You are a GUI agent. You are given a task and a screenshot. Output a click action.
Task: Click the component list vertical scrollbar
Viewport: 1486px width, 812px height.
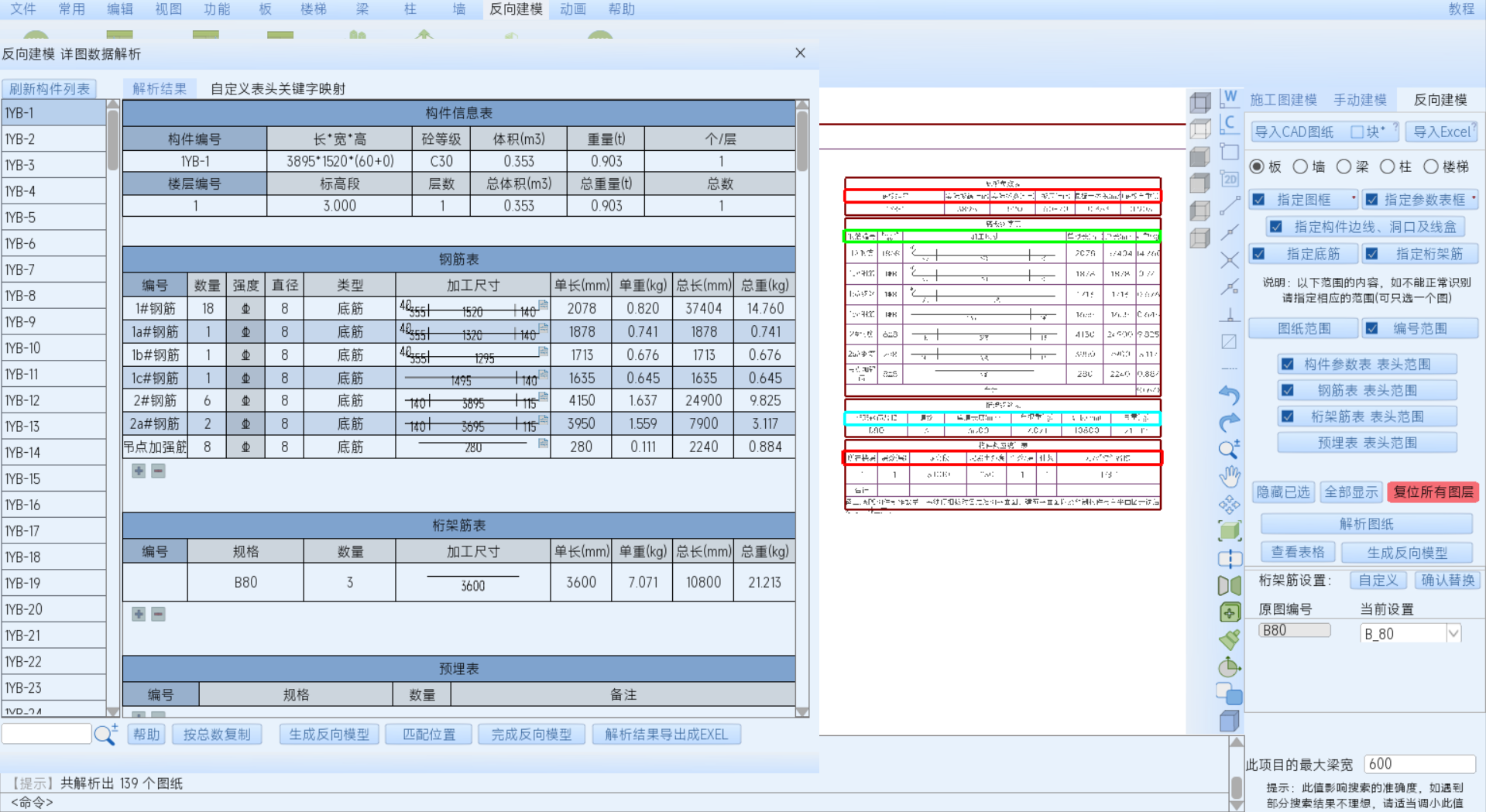[113, 139]
